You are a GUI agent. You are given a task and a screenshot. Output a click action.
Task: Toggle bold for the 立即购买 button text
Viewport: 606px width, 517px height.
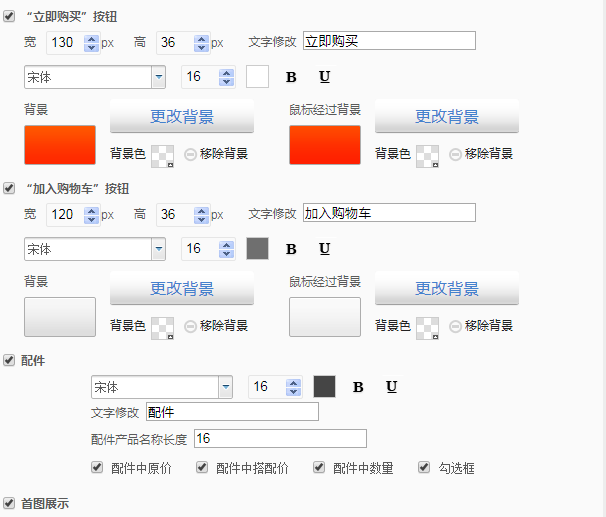pyautogui.click(x=292, y=77)
